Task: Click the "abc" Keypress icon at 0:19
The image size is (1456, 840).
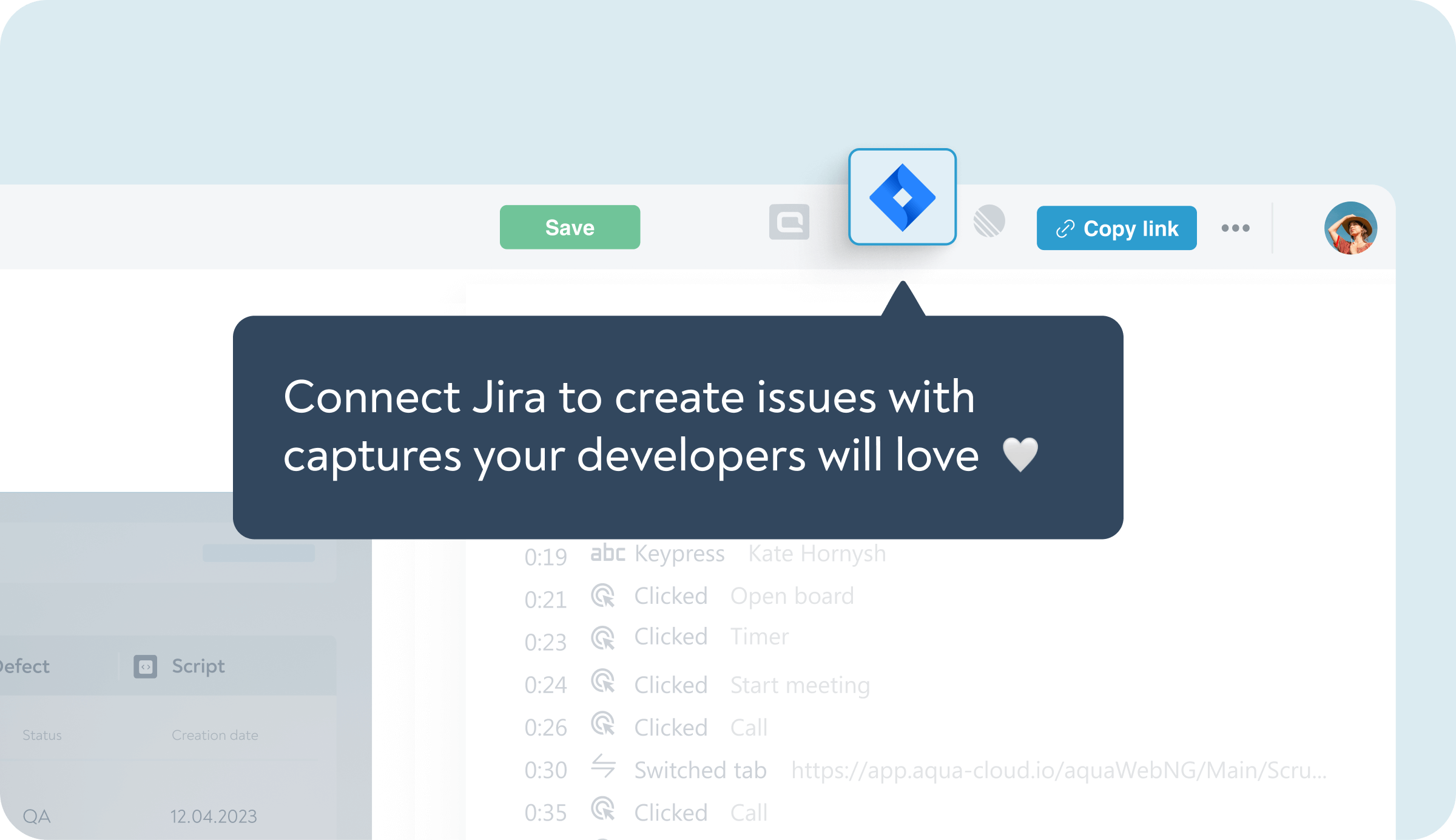Action: point(608,552)
